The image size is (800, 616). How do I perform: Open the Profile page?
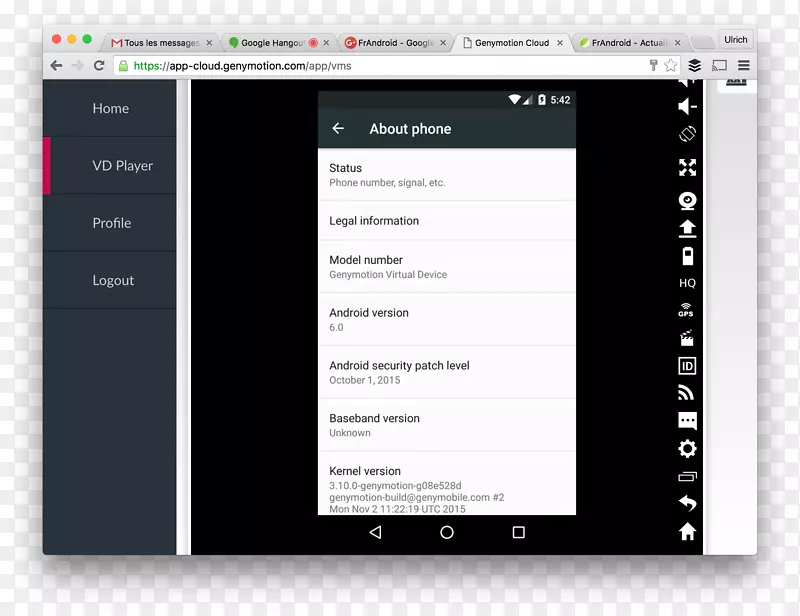click(x=111, y=223)
